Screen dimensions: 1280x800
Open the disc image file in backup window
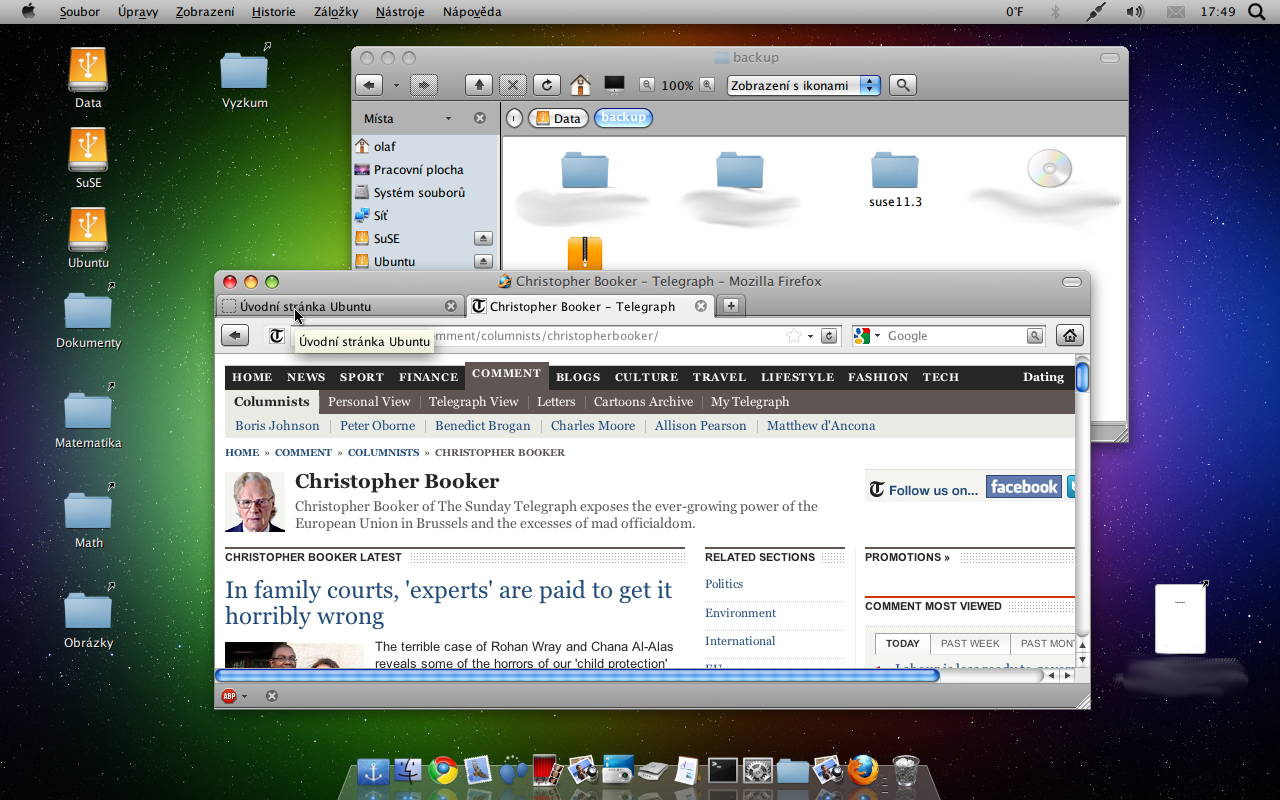click(1049, 168)
